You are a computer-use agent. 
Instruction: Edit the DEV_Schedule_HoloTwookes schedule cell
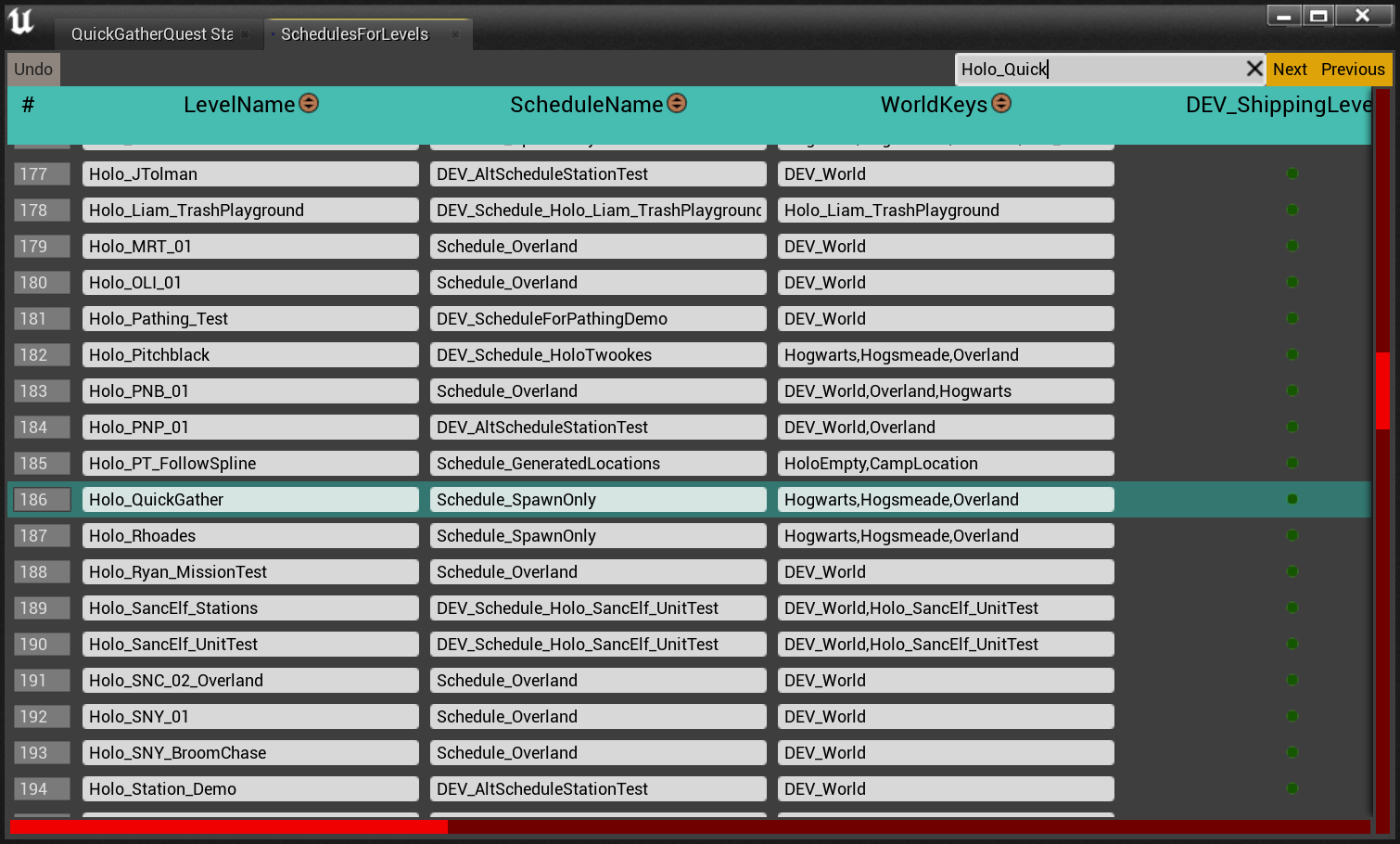pos(598,354)
